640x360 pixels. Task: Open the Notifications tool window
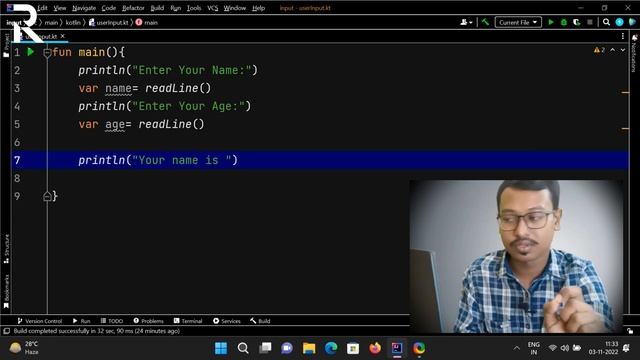634,53
